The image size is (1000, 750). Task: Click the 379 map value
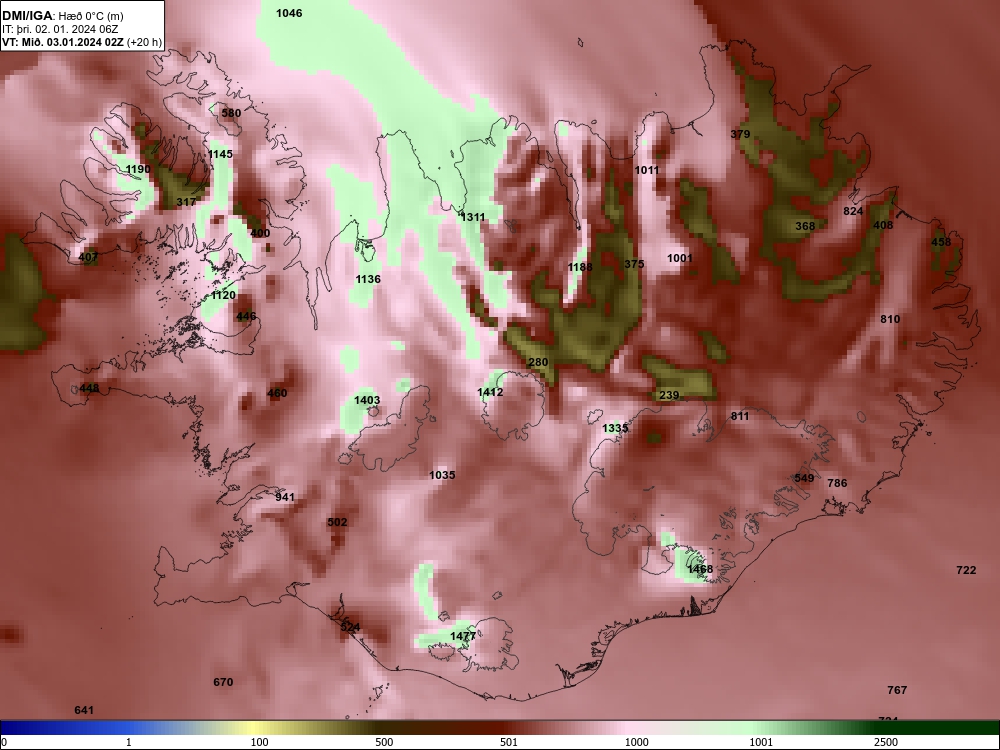(740, 135)
